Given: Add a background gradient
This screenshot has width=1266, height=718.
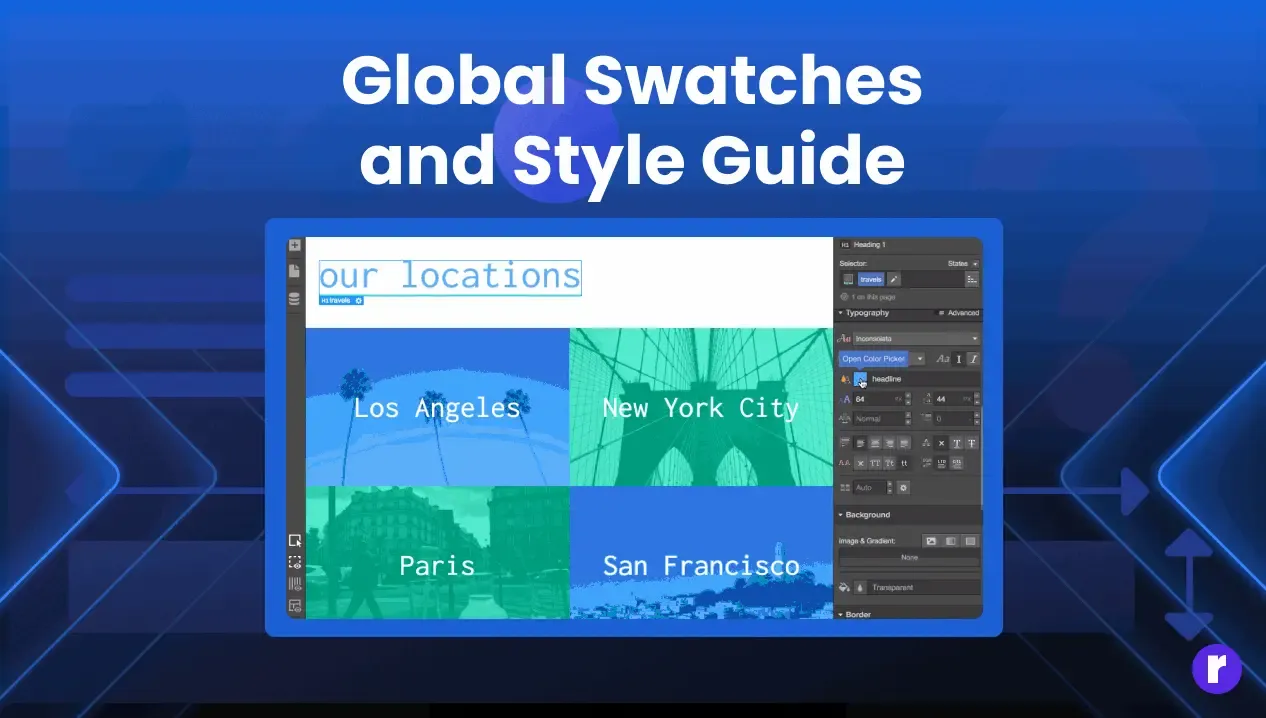Looking at the screenshot, I should pyautogui.click(x=950, y=541).
